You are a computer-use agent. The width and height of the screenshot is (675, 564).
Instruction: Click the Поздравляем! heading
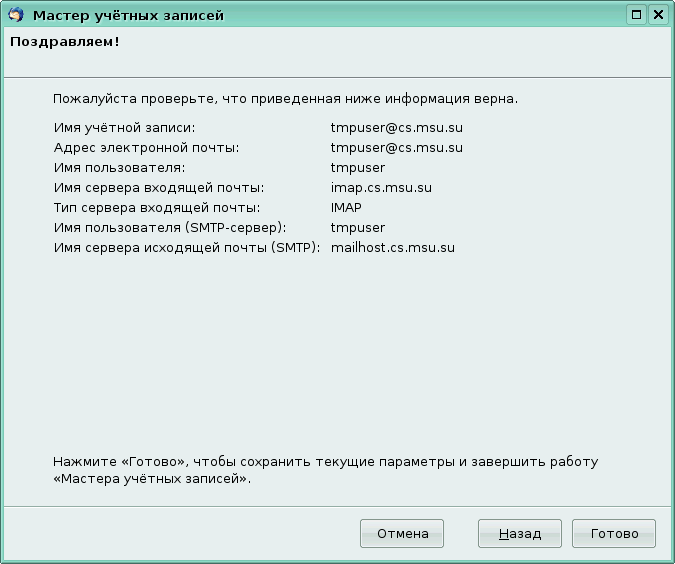click(58, 43)
